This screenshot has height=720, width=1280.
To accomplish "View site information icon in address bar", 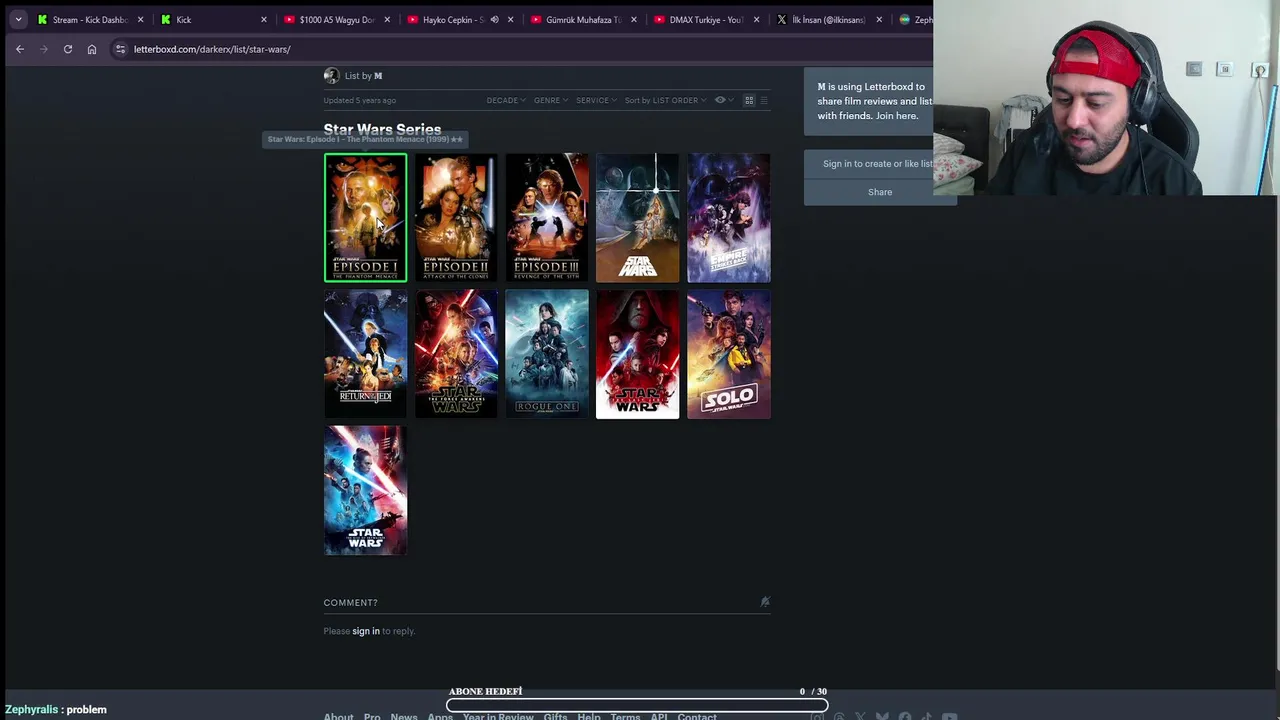I will coord(120,49).
